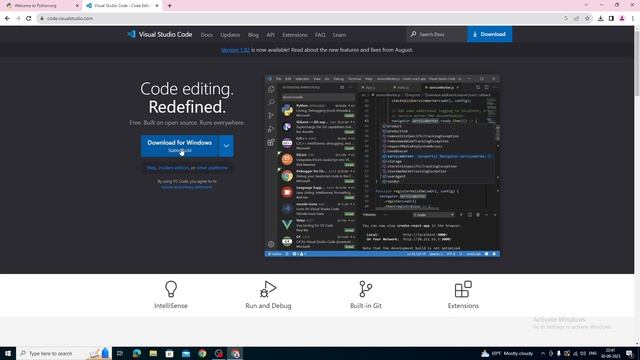Image resolution: width=640 pixels, height=360 pixels.
Task: Click the Extensions blocks icon
Action: click(463, 289)
